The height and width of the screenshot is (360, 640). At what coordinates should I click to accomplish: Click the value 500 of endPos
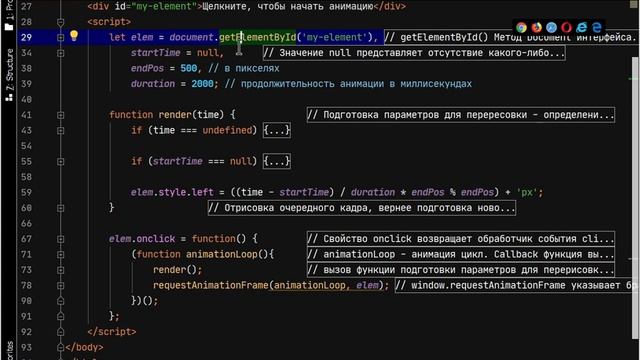[189, 68]
